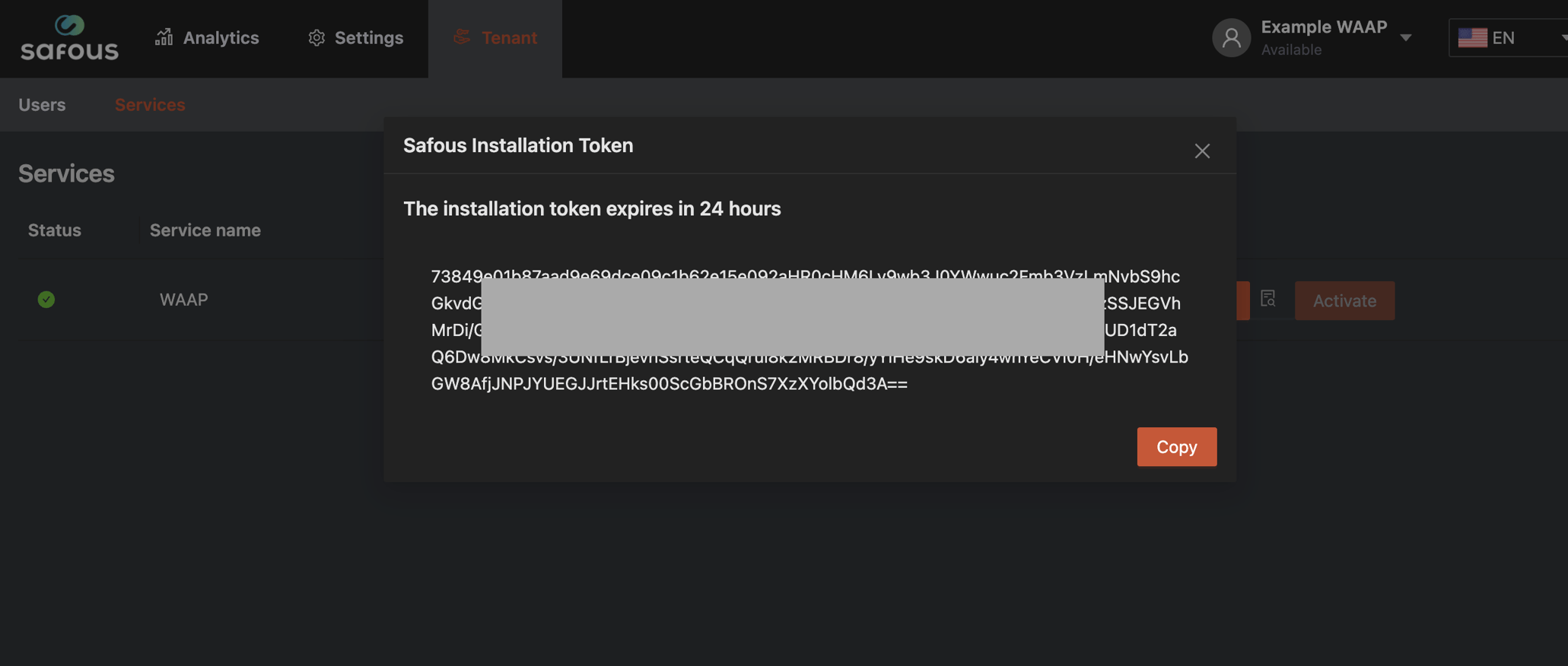Click the Activate button for WAAP
The height and width of the screenshot is (666, 1568).
pyautogui.click(x=1344, y=300)
